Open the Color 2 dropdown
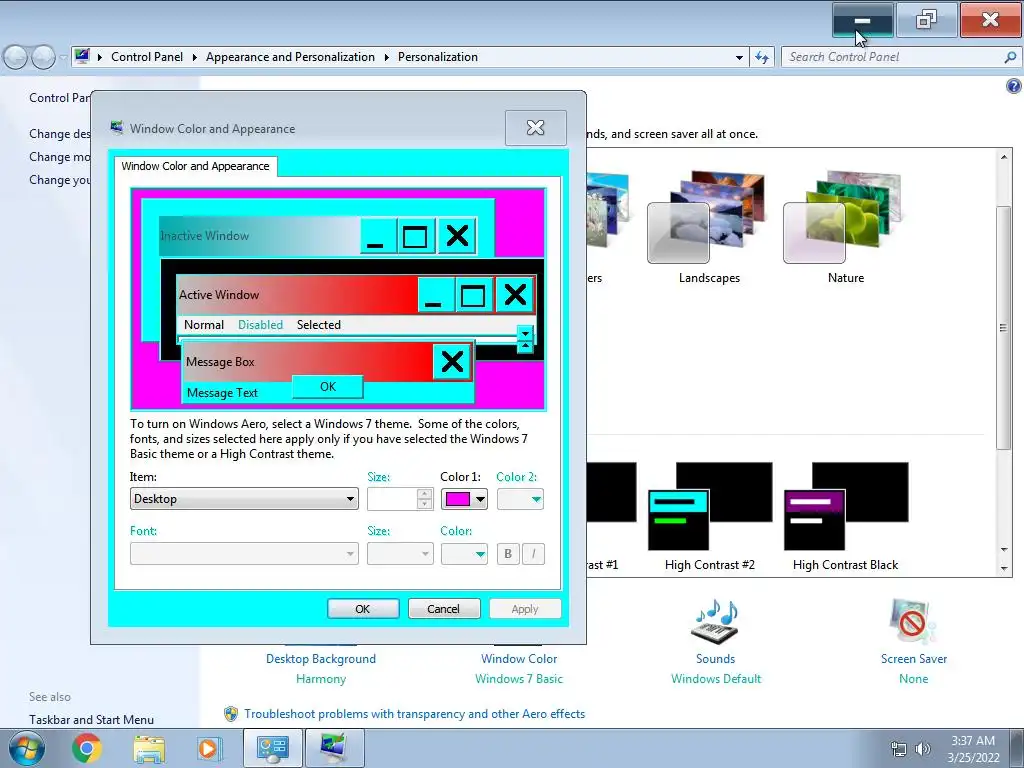 point(520,500)
